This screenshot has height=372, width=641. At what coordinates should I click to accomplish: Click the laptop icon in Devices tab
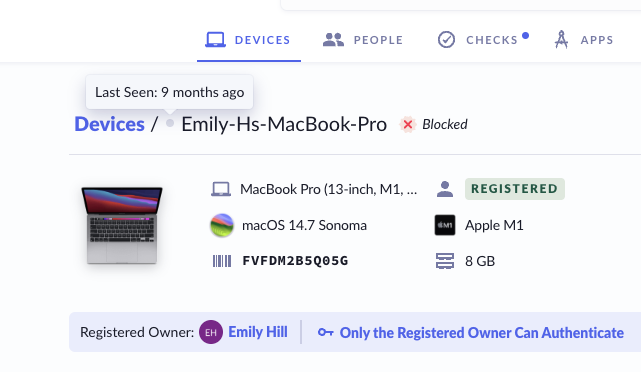click(x=215, y=40)
